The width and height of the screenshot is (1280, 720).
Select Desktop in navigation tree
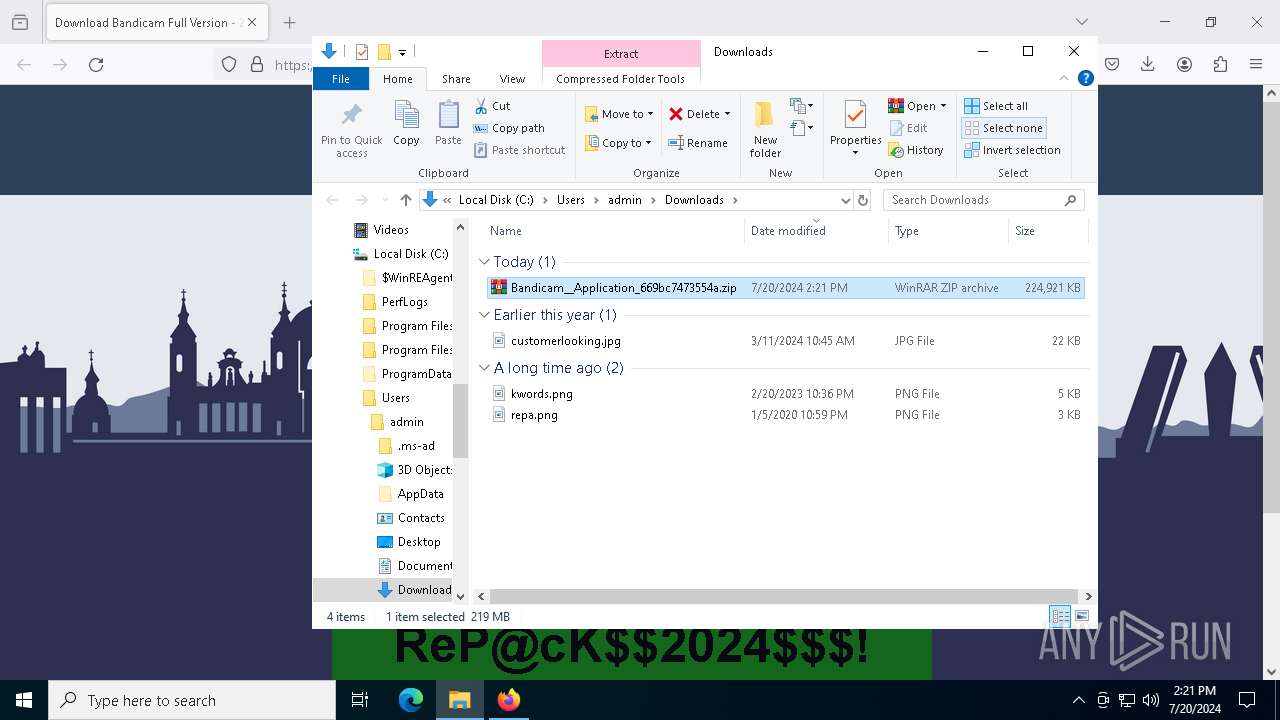click(x=408, y=542)
